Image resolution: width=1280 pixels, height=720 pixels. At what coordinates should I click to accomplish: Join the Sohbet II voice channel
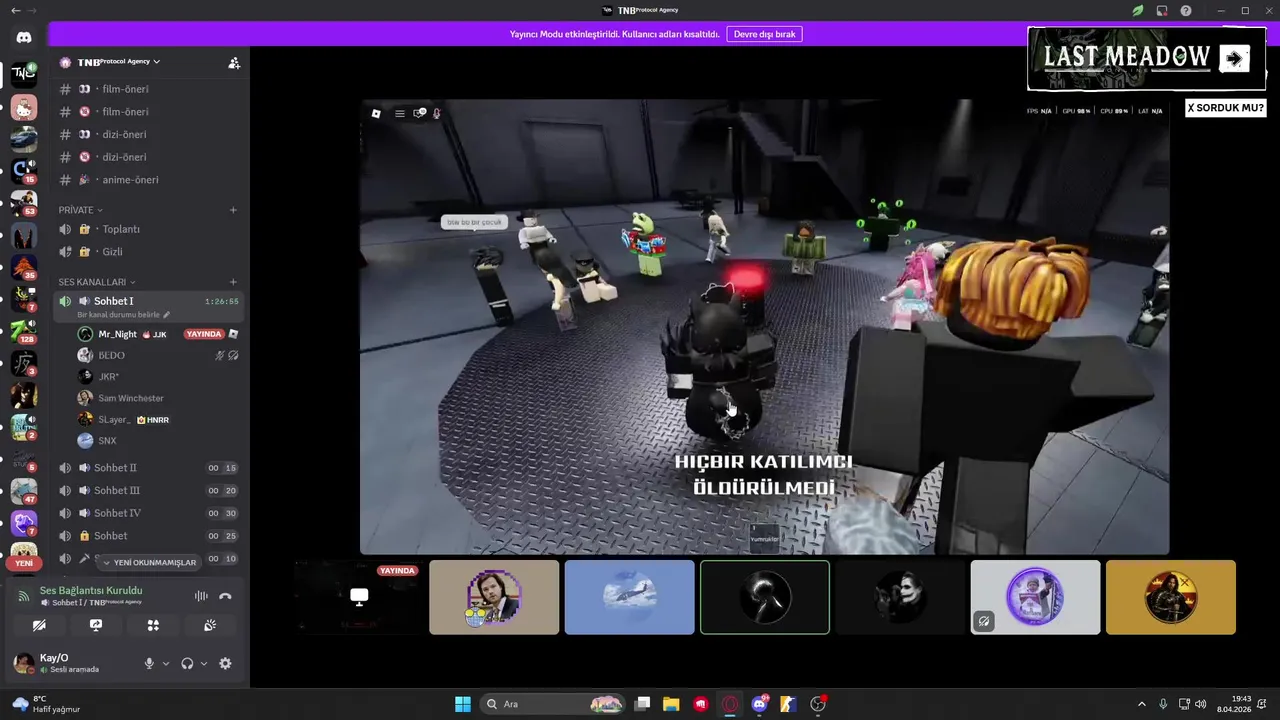(150, 468)
